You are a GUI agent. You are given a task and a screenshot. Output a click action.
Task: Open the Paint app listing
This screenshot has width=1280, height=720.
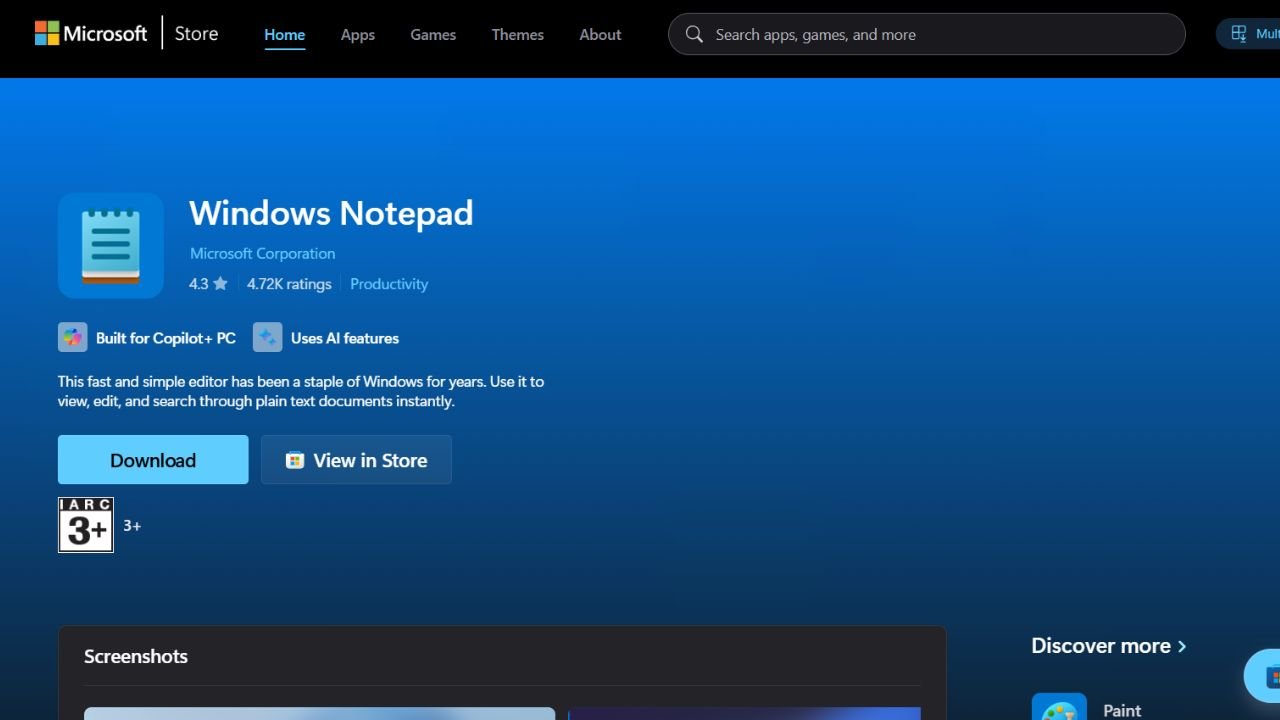pos(1122,710)
